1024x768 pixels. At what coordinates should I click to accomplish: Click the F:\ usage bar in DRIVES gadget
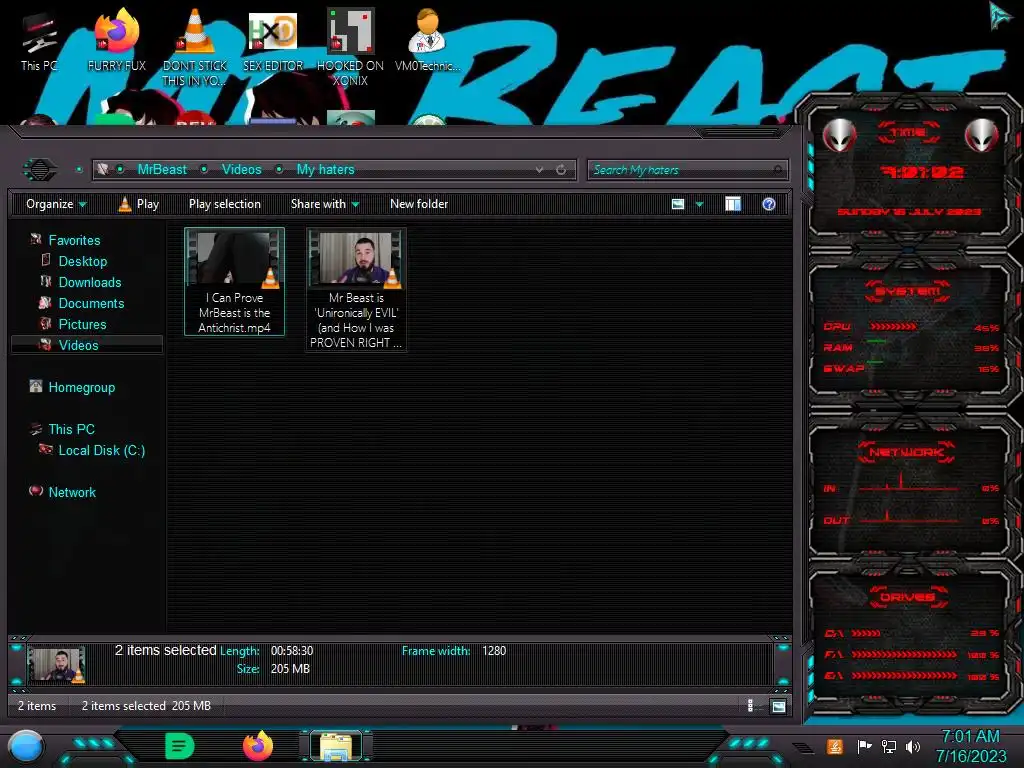click(x=904, y=654)
